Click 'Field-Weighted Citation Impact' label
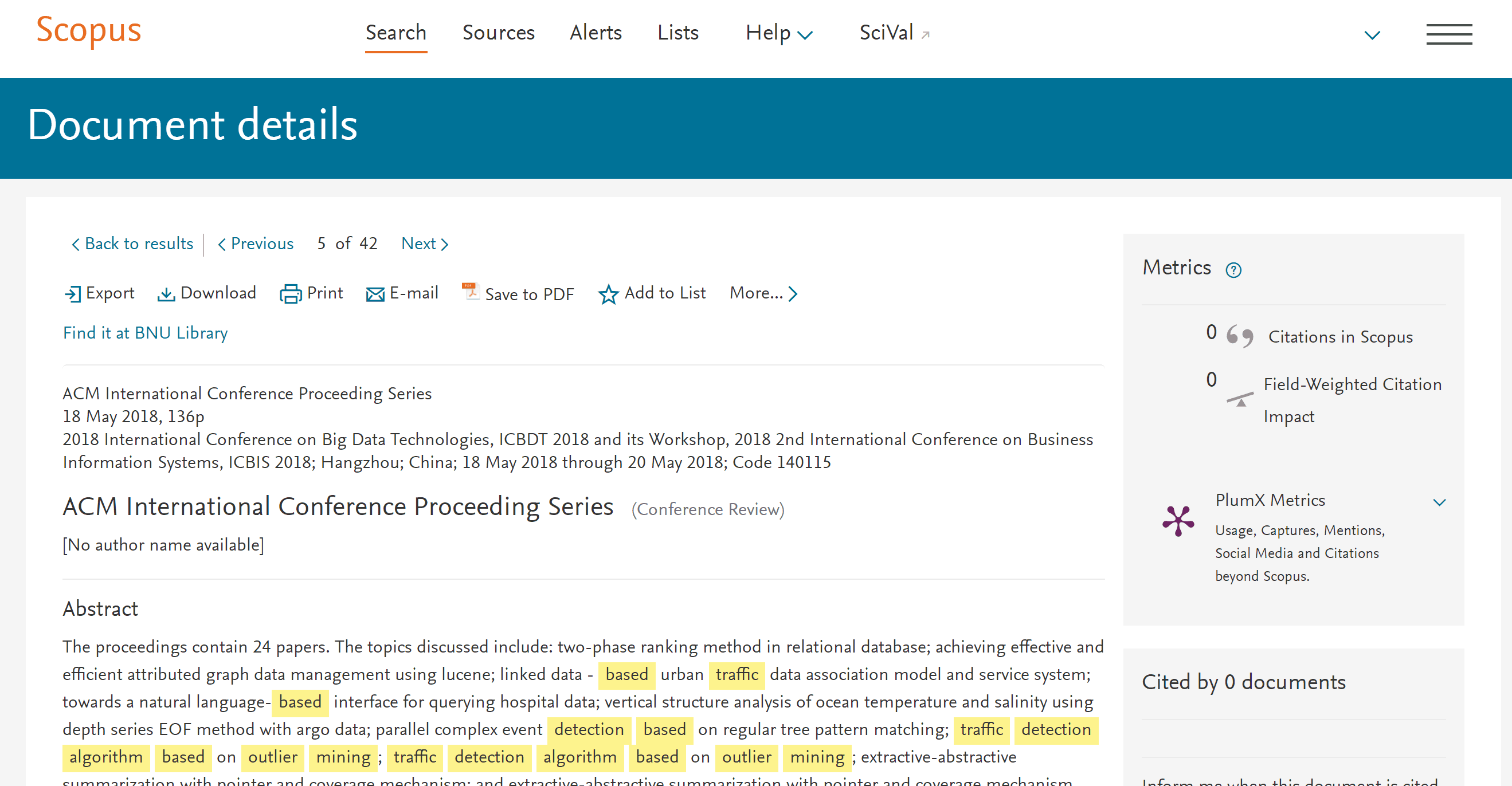Image resolution: width=1512 pixels, height=786 pixels. click(1352, 400)
